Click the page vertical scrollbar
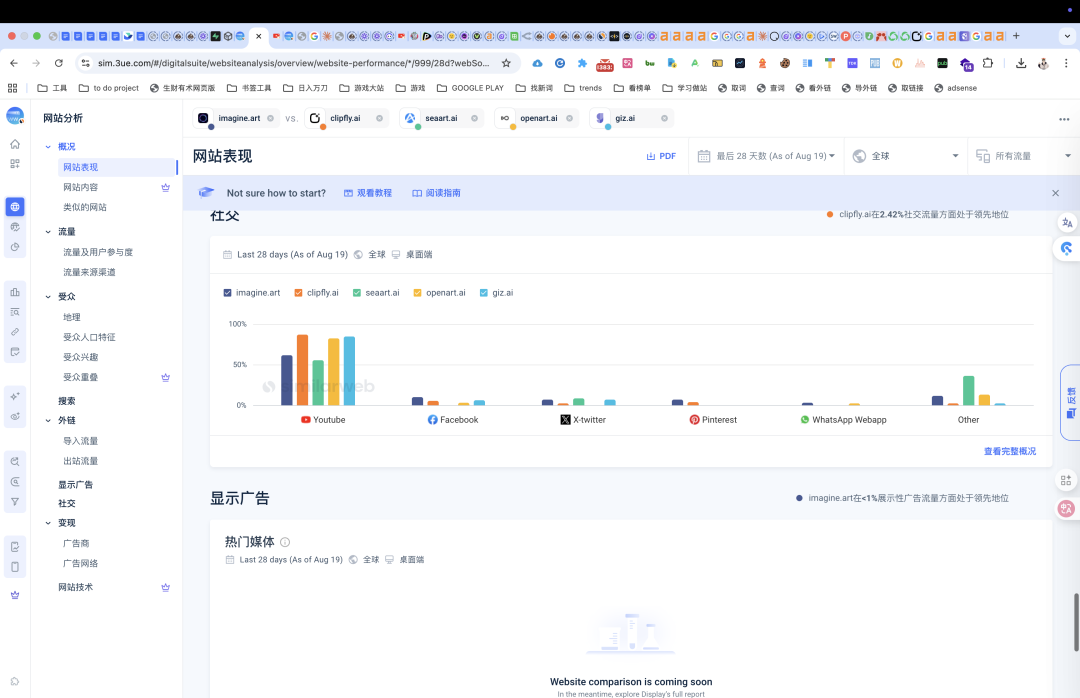The height and width of the screenshot is (698, 1080). [x=1076, y=622]
